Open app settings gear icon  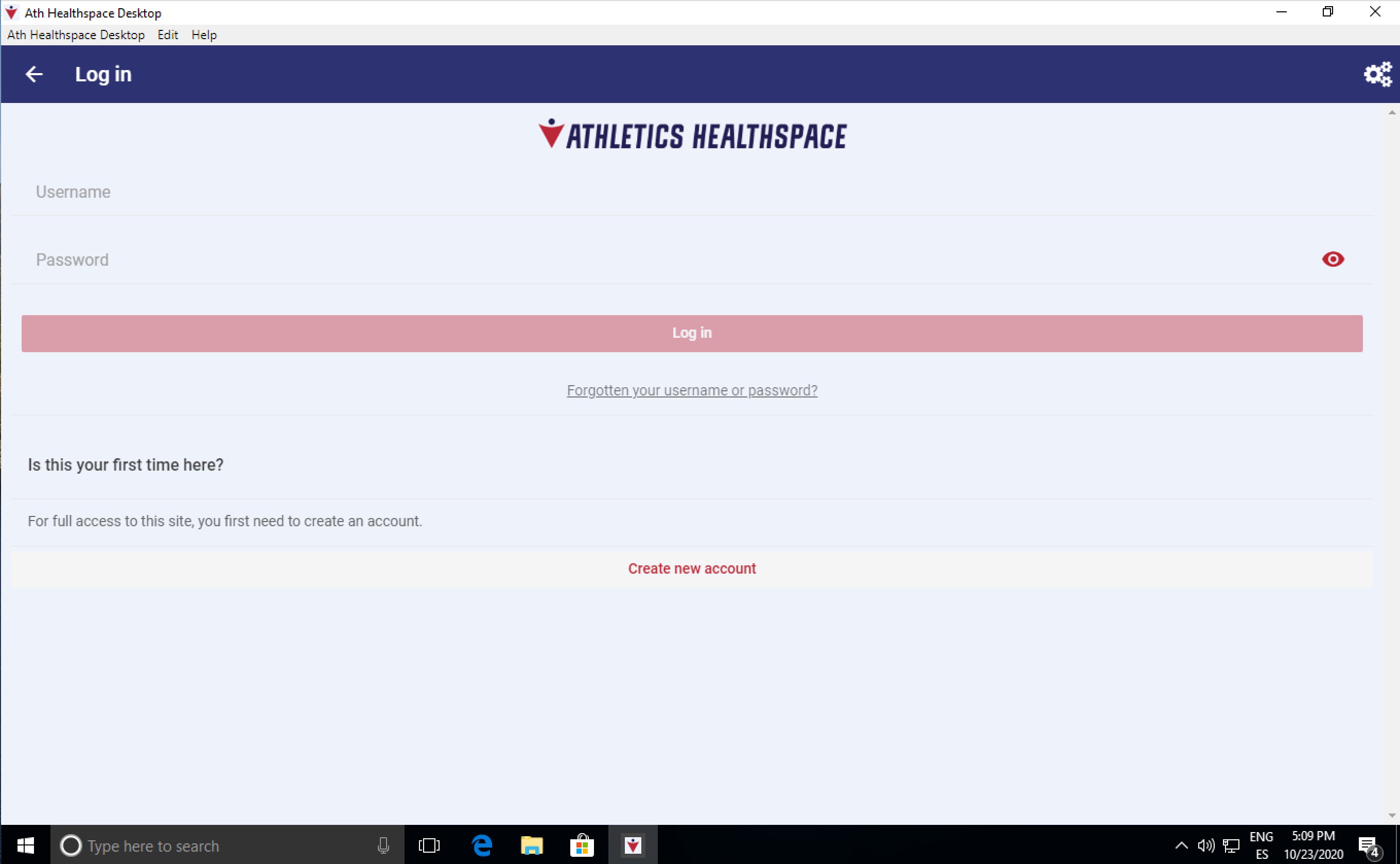pos(1377,74)
